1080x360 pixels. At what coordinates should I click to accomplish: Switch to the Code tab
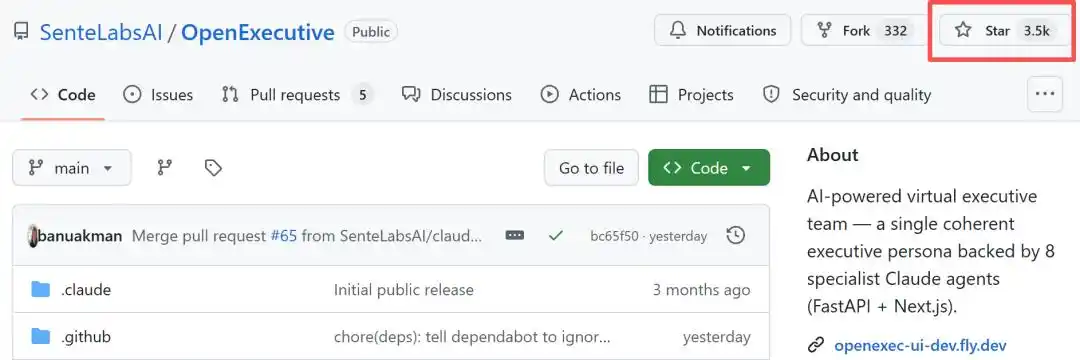point(63,94)
